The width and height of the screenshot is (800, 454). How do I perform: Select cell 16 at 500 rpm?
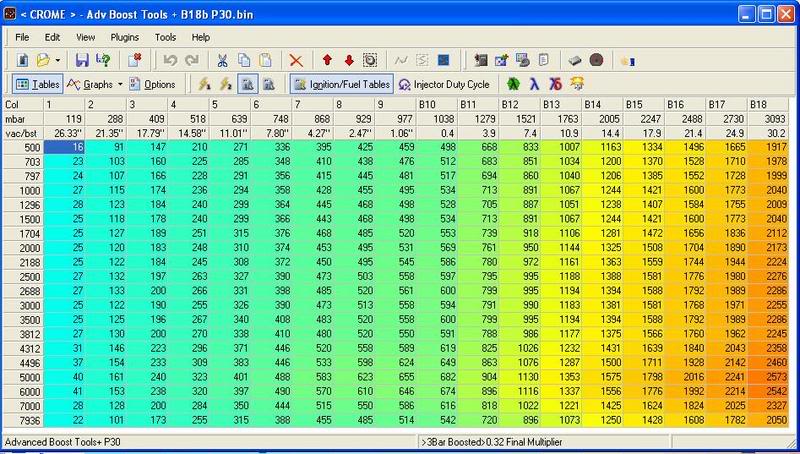pyautogui.click(x=64, y=147)
